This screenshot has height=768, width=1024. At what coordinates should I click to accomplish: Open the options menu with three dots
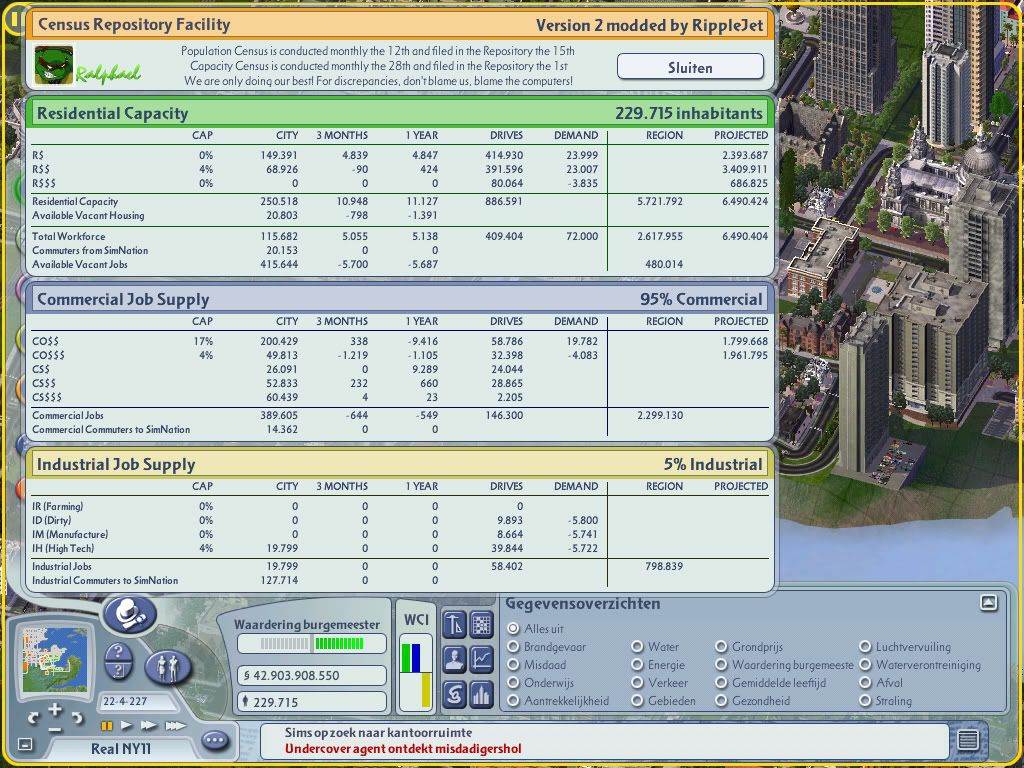(215, 740)
